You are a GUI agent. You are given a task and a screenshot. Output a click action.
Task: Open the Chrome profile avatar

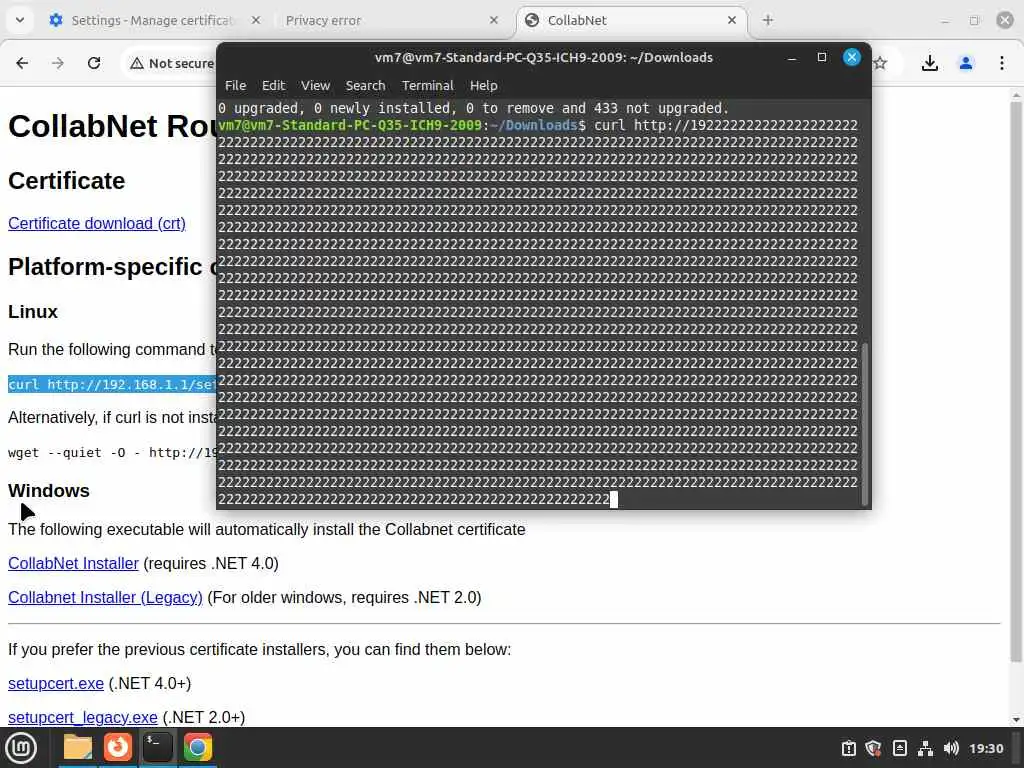click(x=966, y=63)
